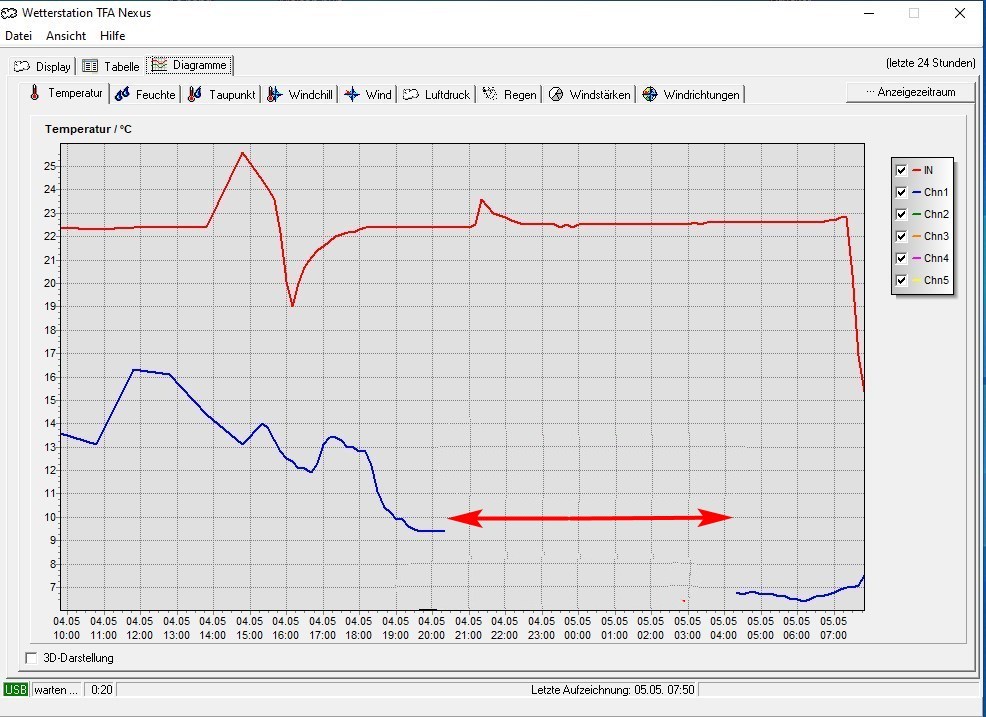Click the Feuchte humidity droplet icon
Image resolution: width=986 pixels, height=717 pixels.
122,95
